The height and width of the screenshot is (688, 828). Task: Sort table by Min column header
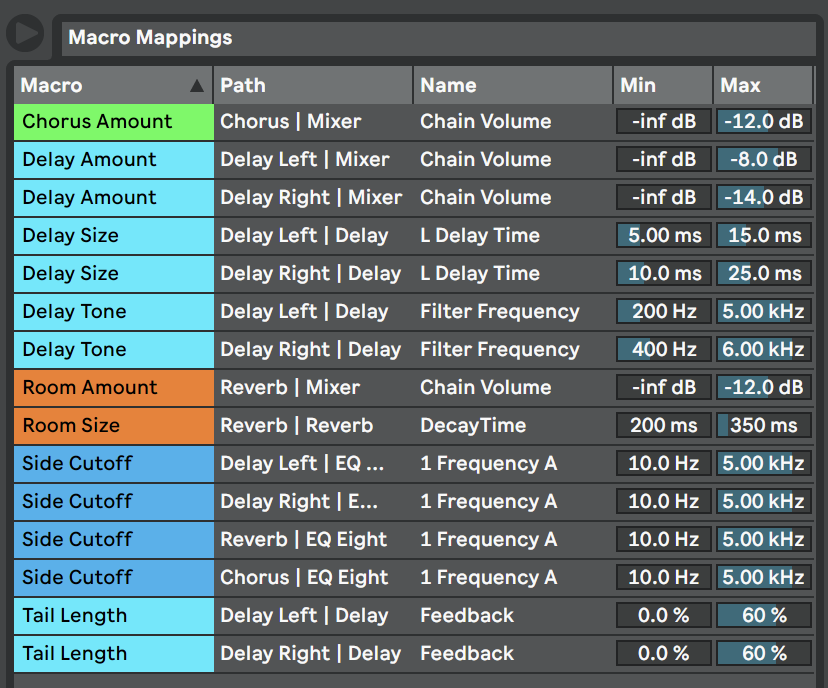tap(663, 86)
